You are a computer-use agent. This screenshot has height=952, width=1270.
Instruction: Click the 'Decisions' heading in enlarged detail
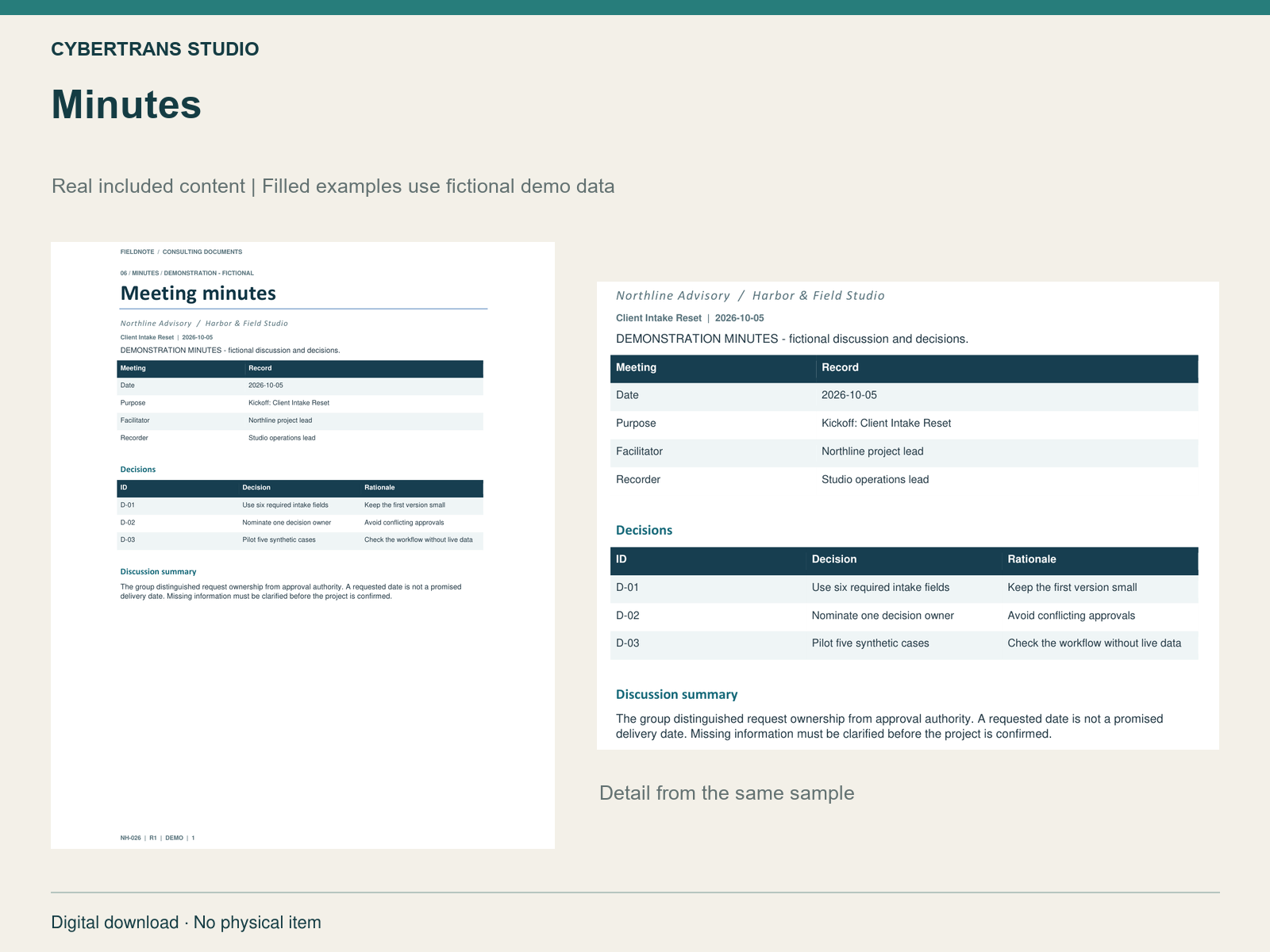click(644, 531)
